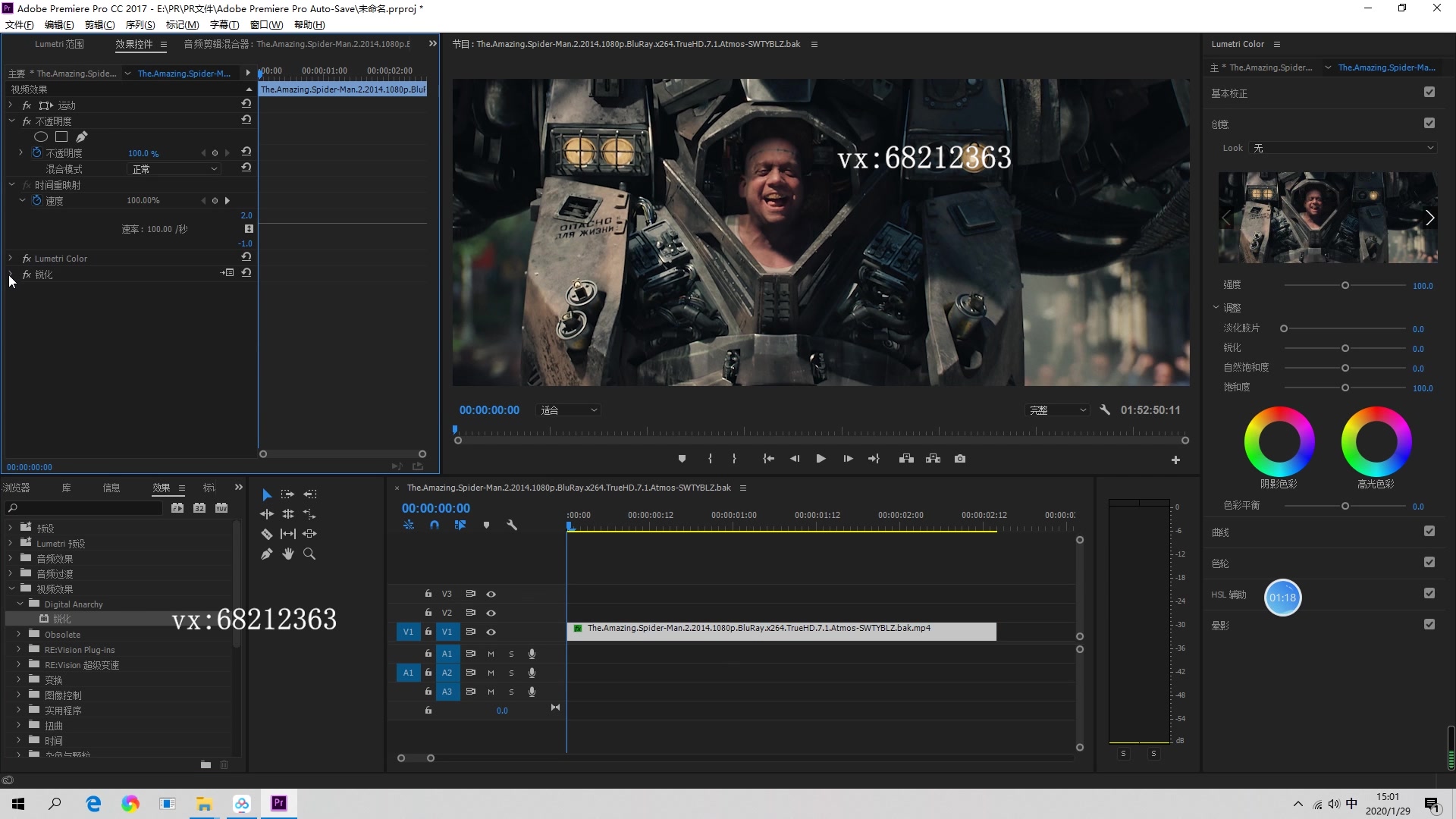Uncheck the Basic Correction (基本校正) checkbox

point(1429,93)
